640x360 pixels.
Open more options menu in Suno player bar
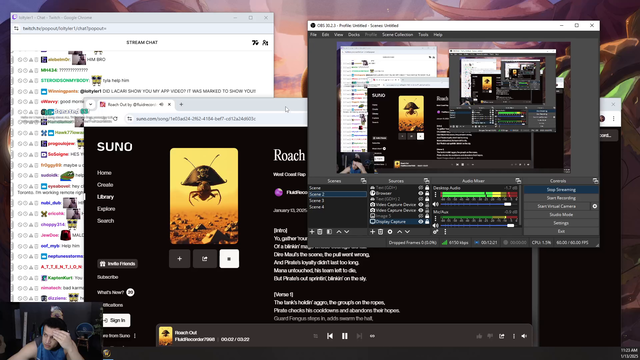[x=513, y=336]
